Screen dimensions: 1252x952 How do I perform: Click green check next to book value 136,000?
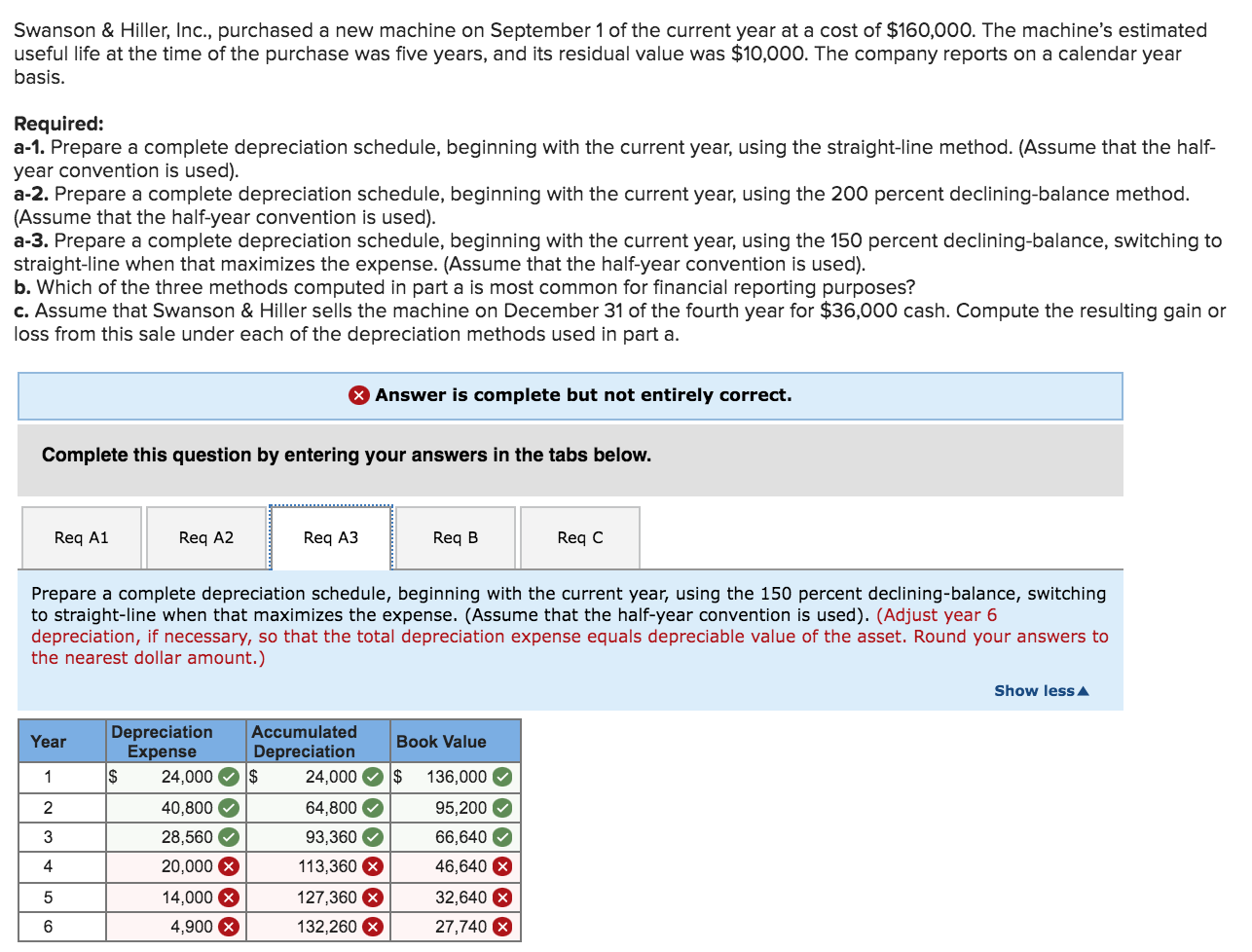pos(502,777)
